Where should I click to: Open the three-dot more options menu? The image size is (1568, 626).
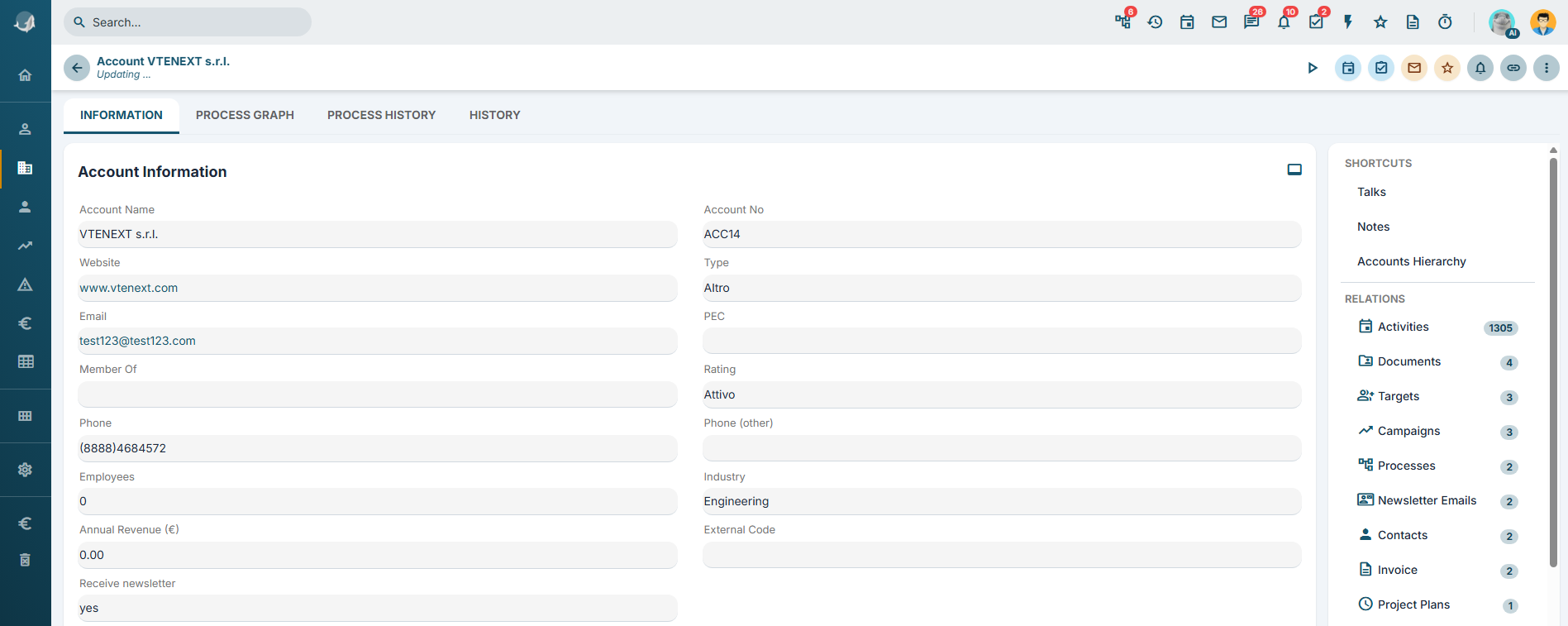tap(1547, 68)
